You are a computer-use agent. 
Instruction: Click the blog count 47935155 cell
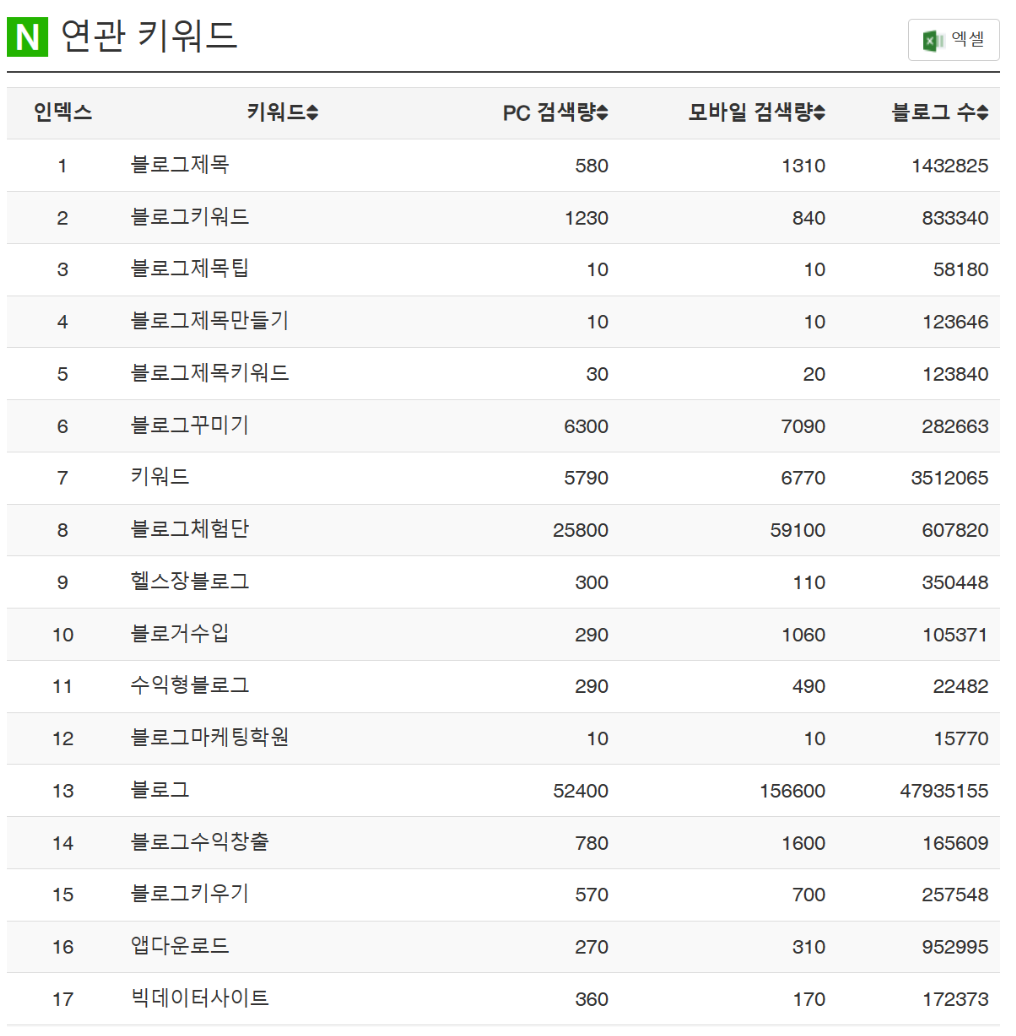tap(943, 790)
